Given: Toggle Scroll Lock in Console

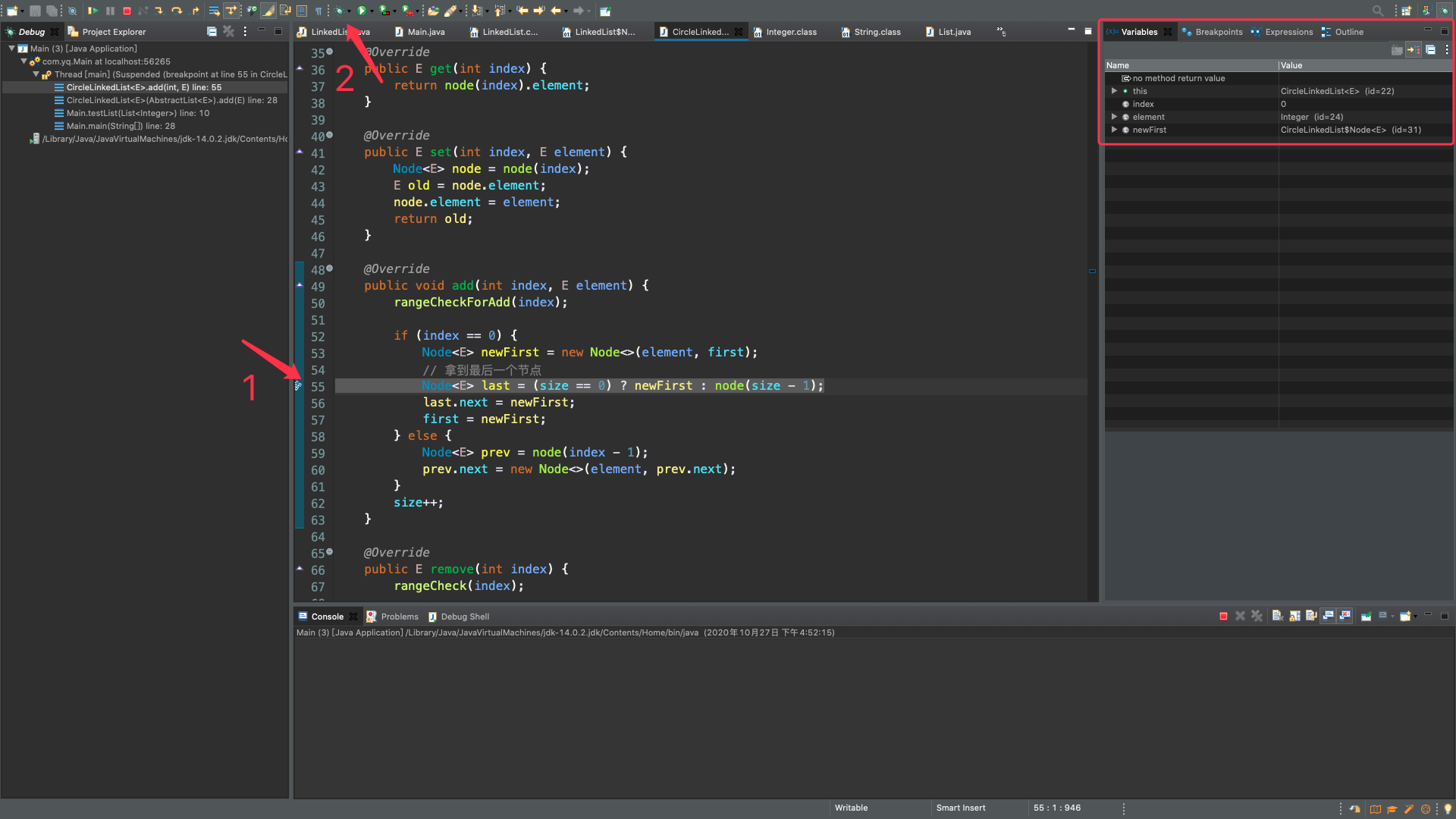Looking at the screenshot, I should click(1294, 616).
